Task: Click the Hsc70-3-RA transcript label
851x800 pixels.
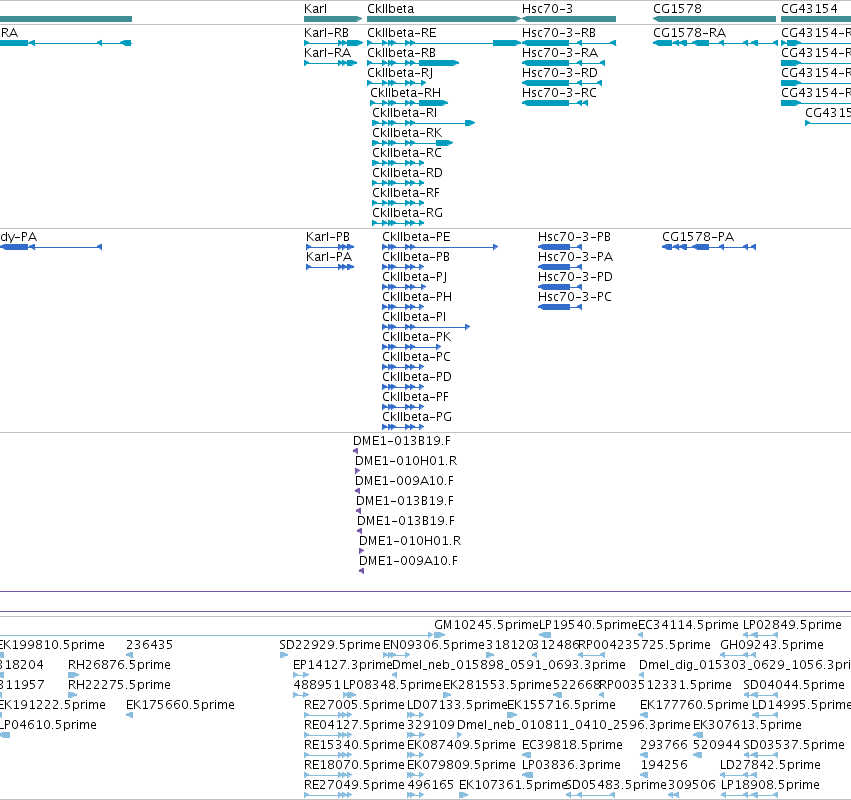Action: click(560, 53)
